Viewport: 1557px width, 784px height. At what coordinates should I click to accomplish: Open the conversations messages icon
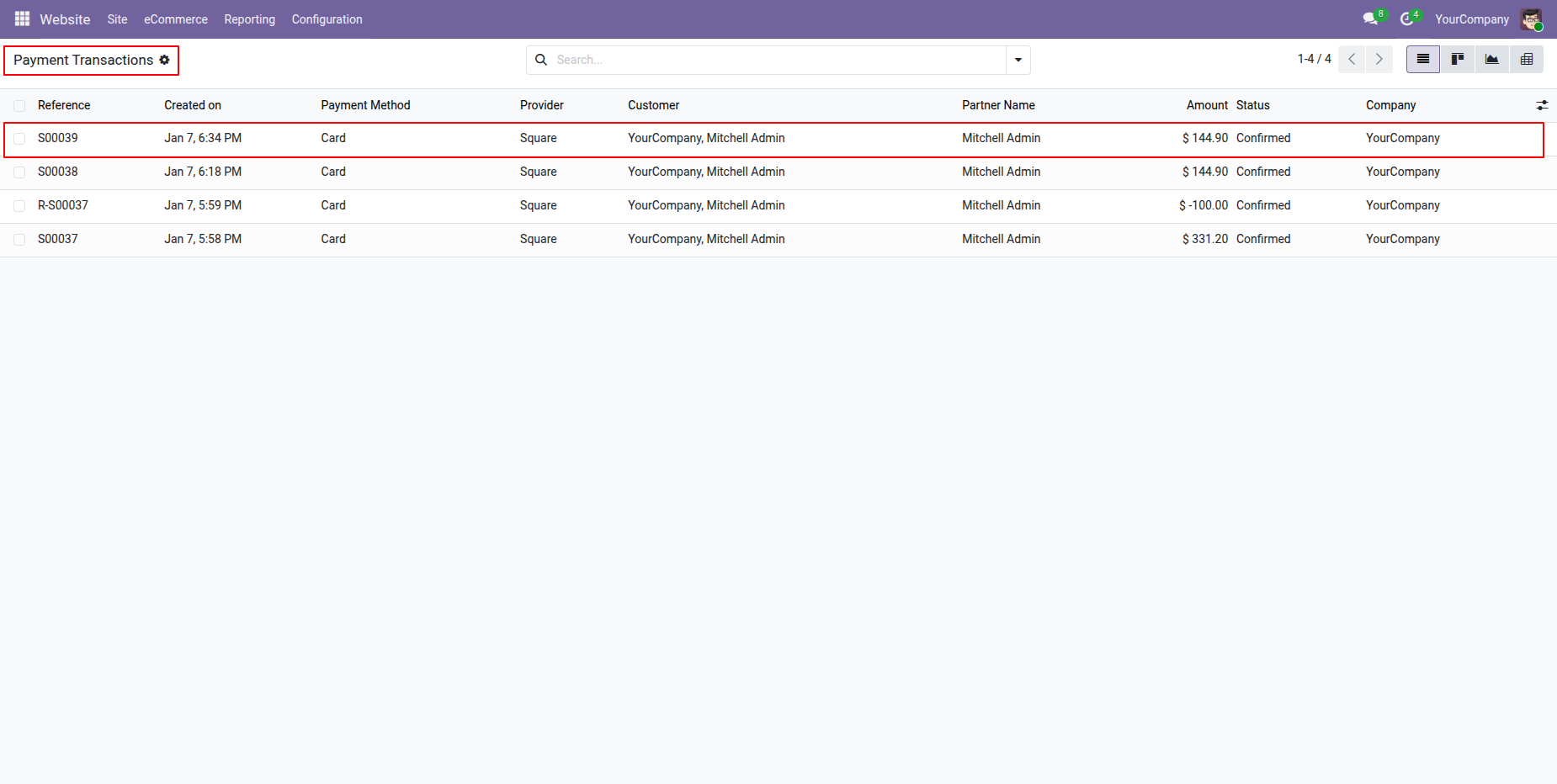pyautogui.click(x=1370, y=19)
